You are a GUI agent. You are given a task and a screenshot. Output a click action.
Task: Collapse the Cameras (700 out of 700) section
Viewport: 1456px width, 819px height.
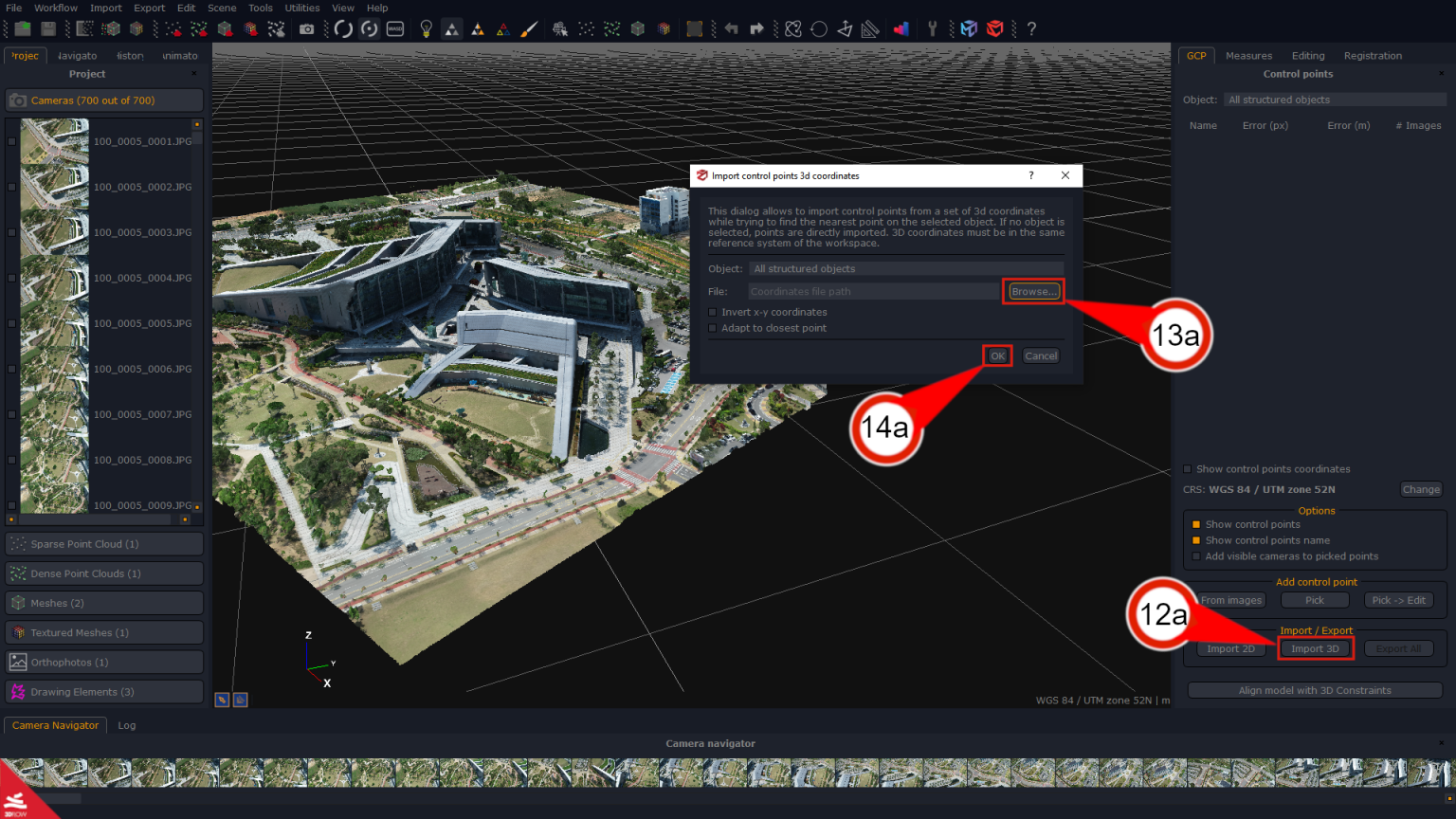pos(103,100)
